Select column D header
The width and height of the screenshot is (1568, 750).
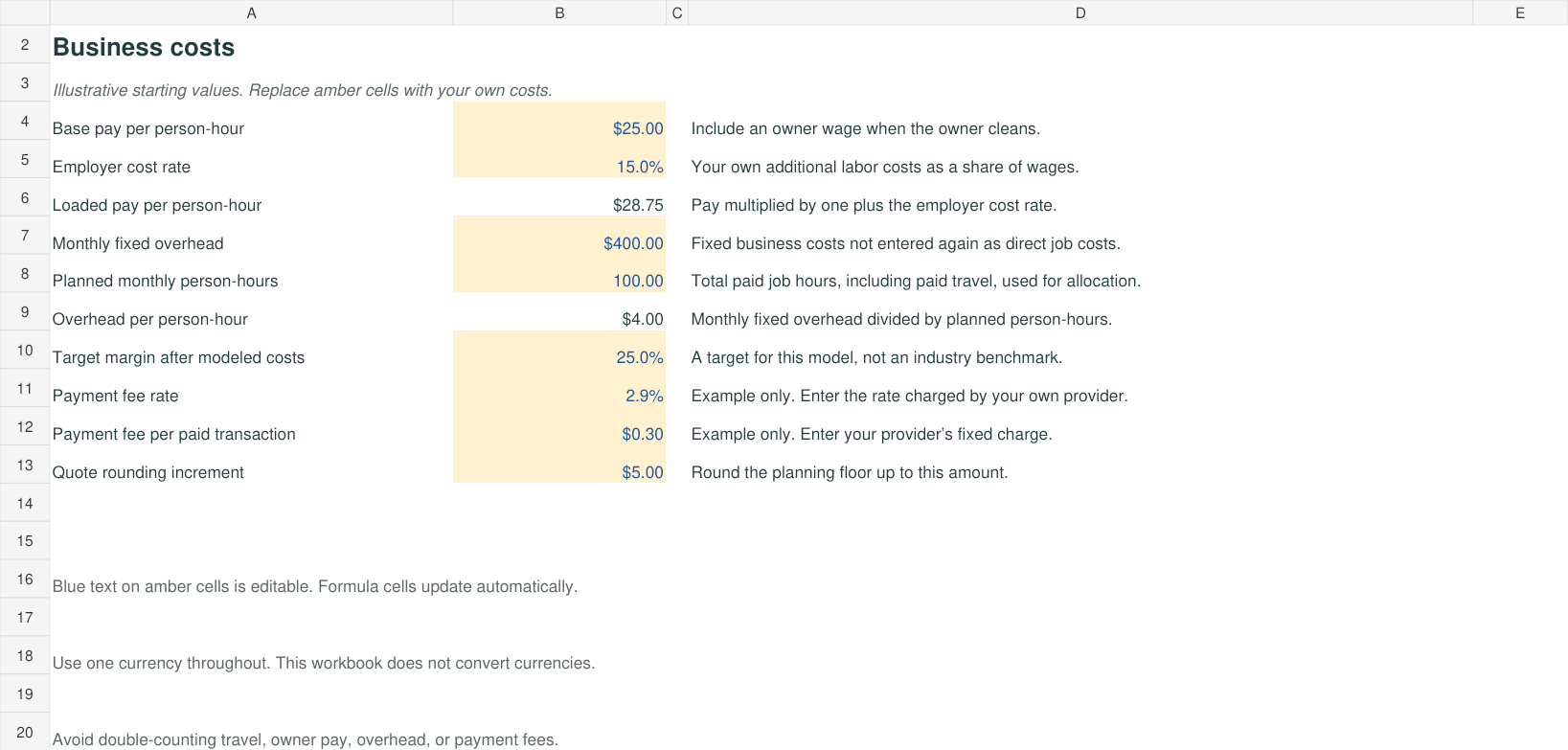point(1080,12)
